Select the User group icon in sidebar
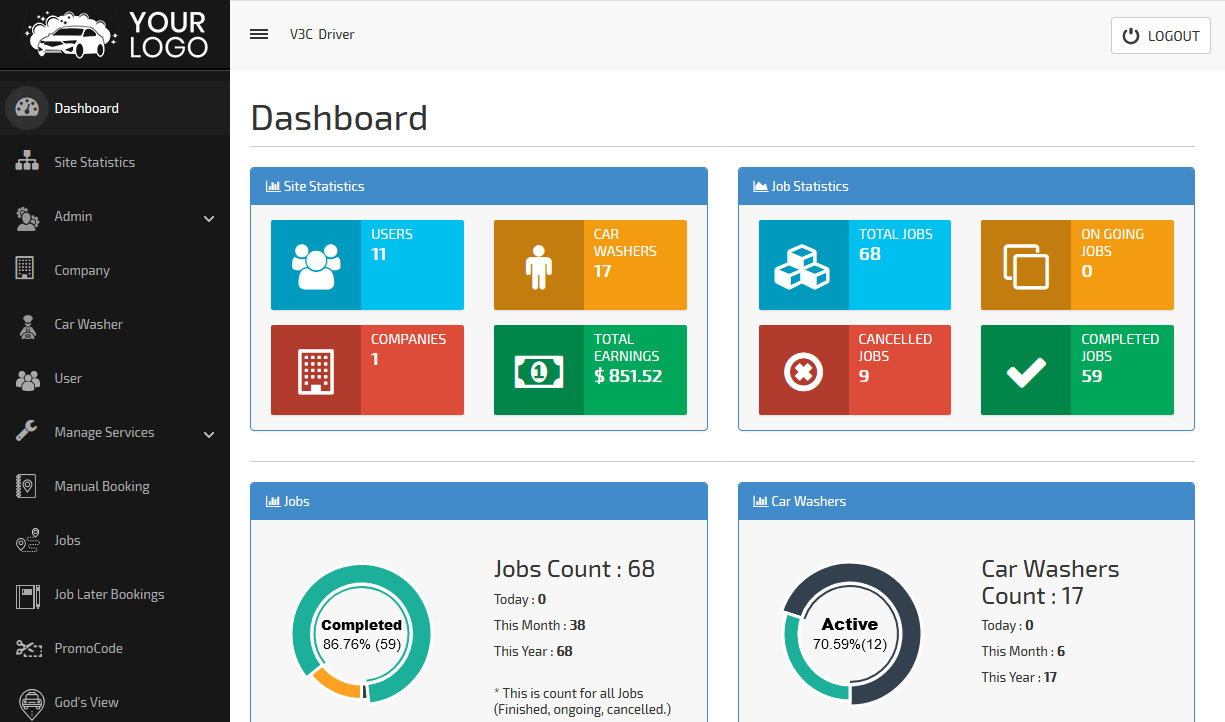 [27, 379]
